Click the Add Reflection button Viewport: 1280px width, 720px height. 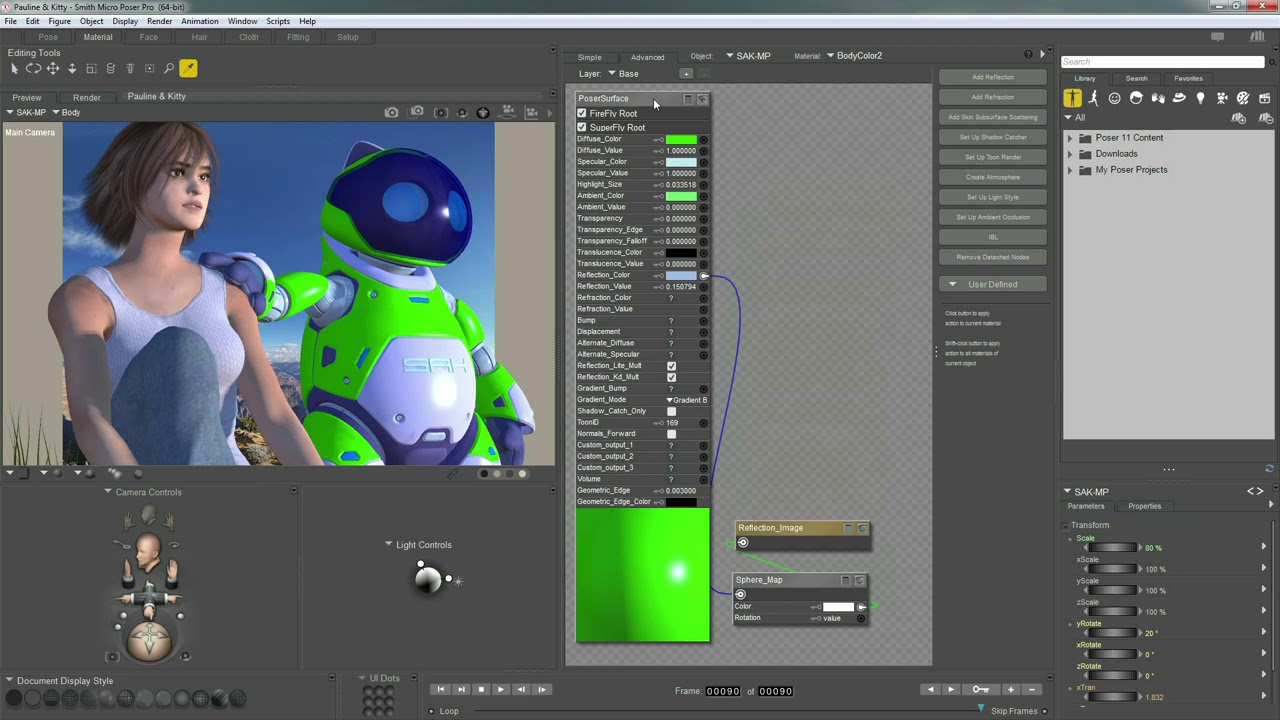(x=992, y=77)
